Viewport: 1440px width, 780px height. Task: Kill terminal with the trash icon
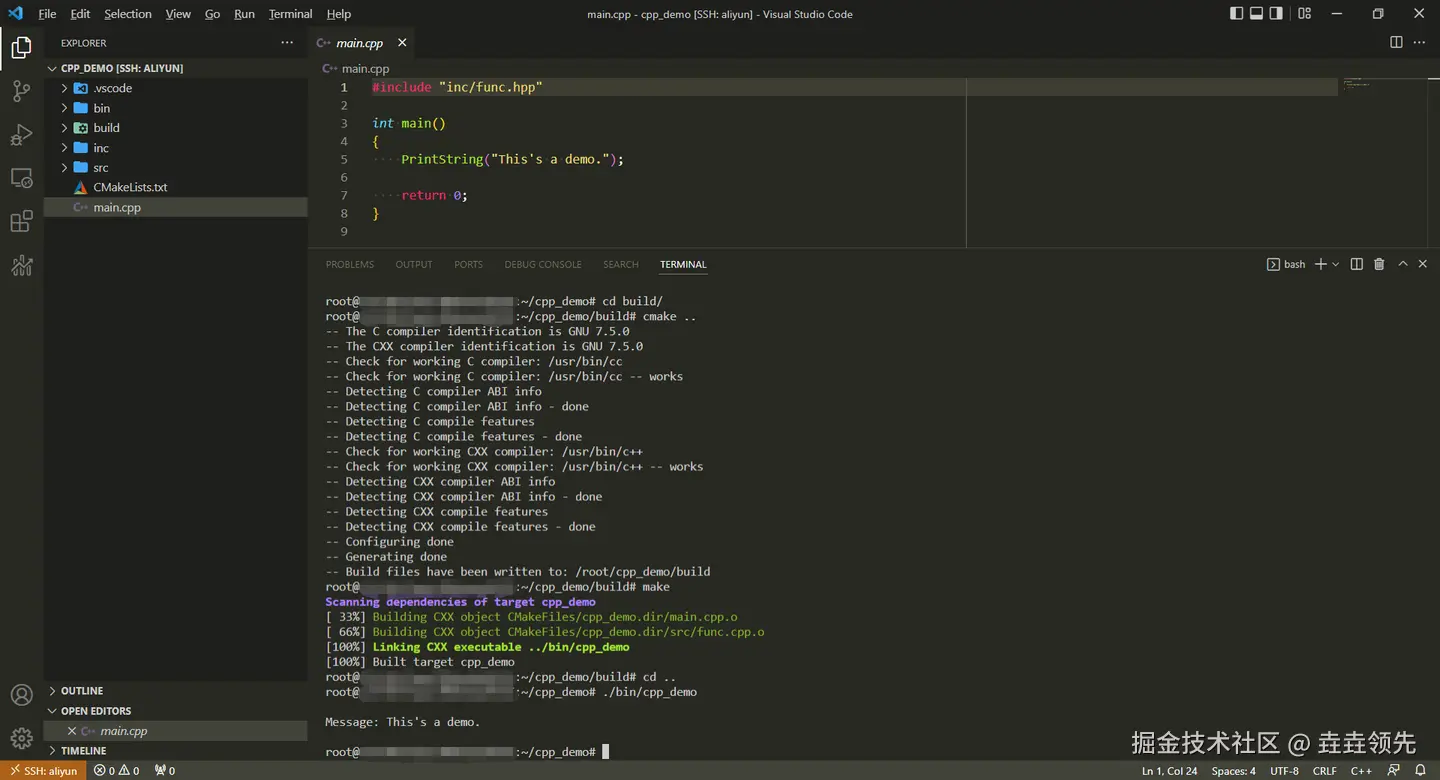(x=1379, y=264)
